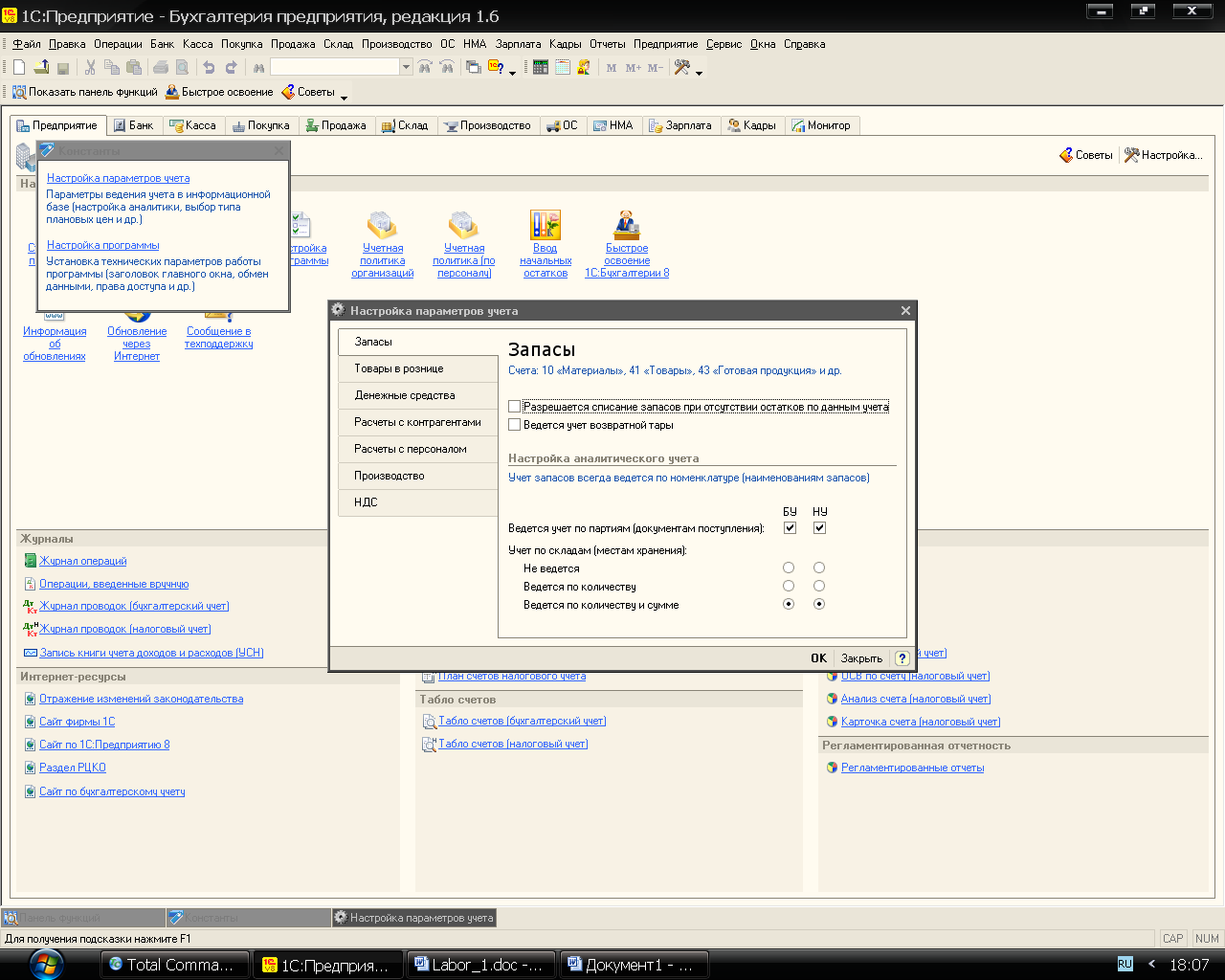Click the Paste clipboard icon

tap(134, 67)
